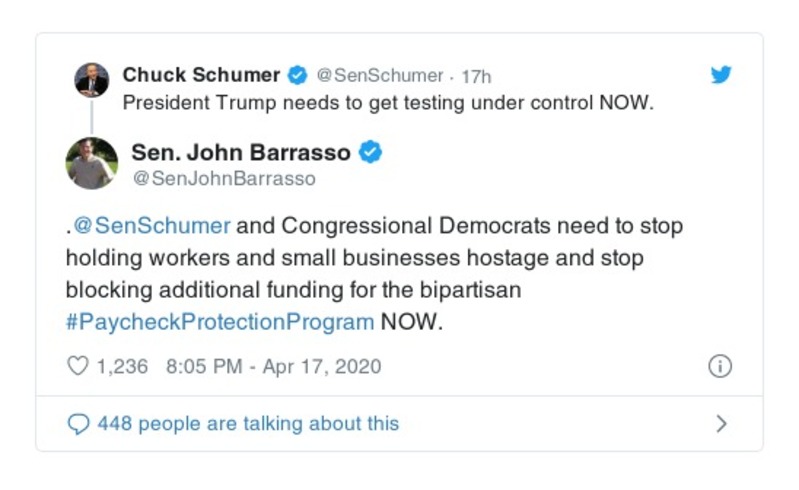Open the 8:05 PM - Apr 17, 2020 timestamp
Viewport: 799px width, 490px height.
click(274, 366)
